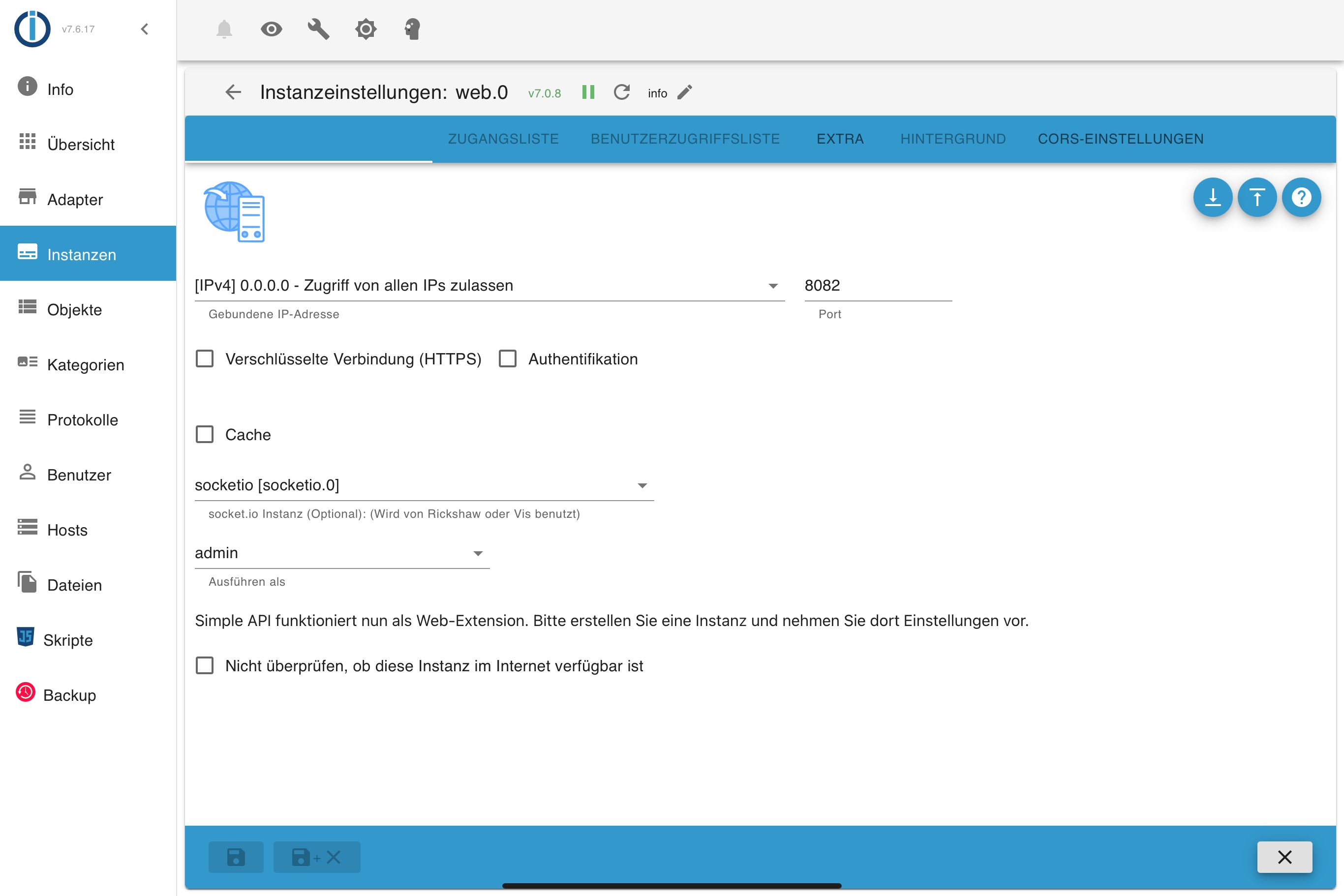Click download configuration round button
Screen dimensions: 1344x896
pyautogui.click(x=1212, y=198)
